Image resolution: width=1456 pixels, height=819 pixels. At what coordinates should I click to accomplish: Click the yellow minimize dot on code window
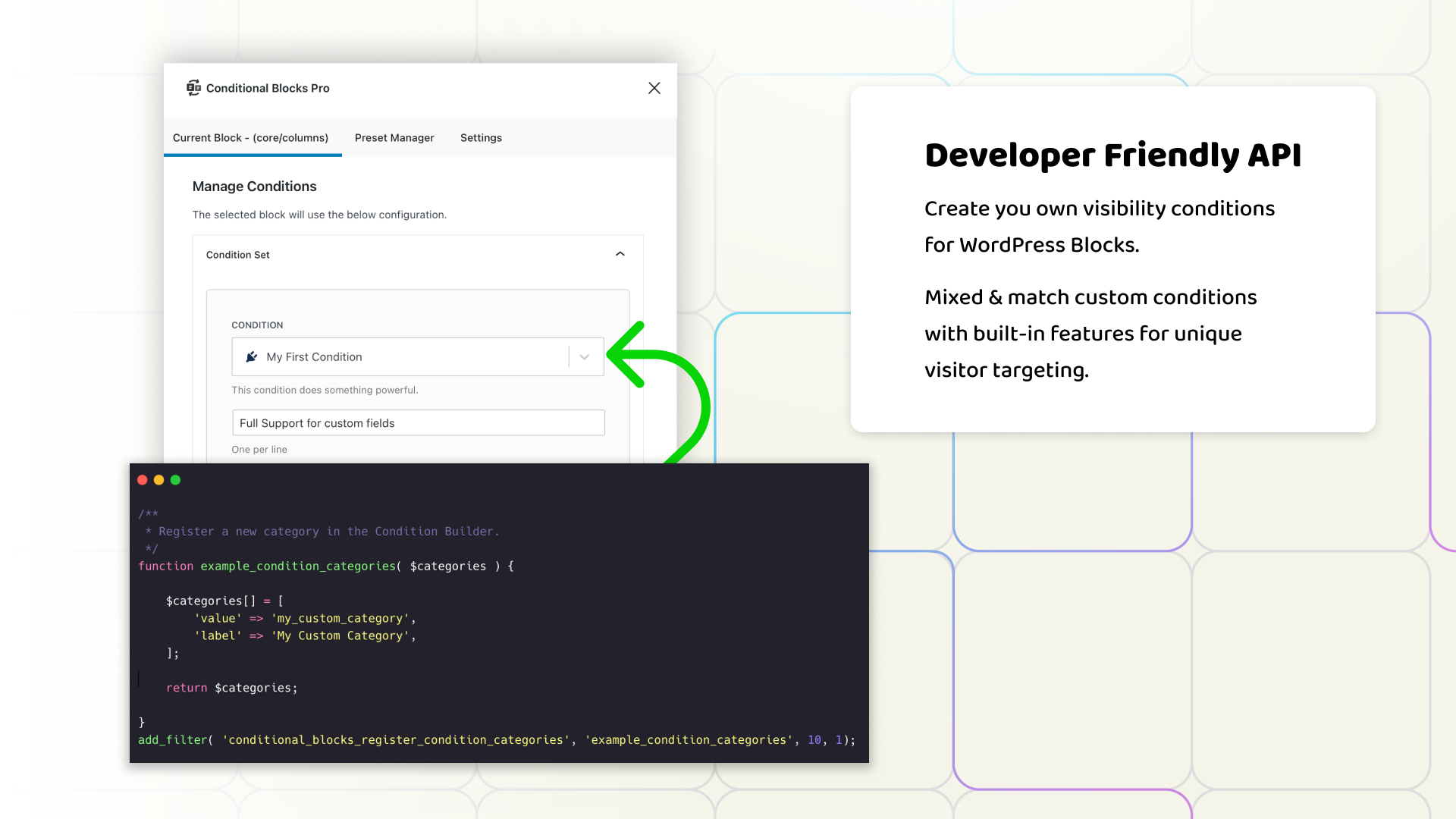point(159,480)
